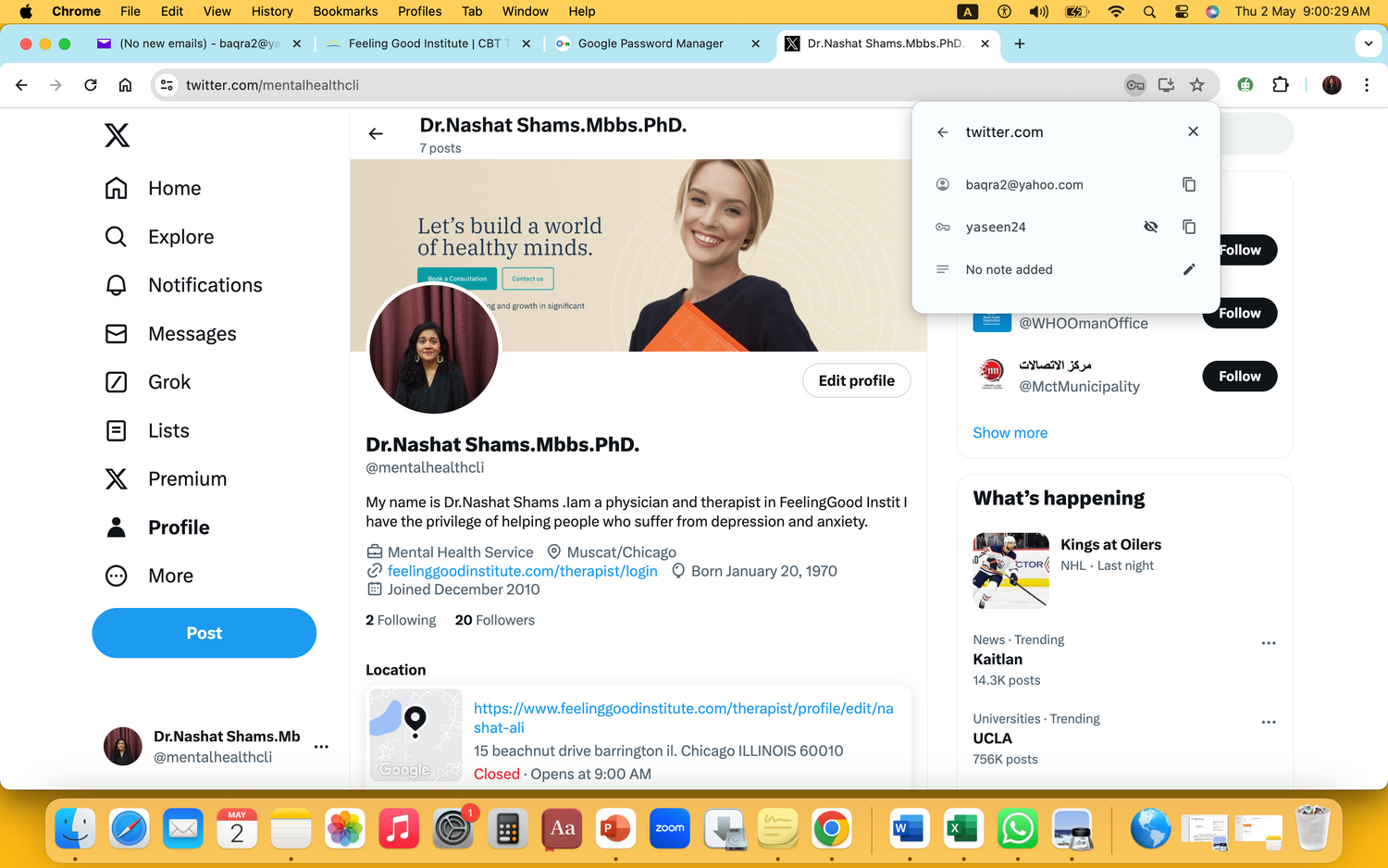Open the More options in the sidebar
The width and height of the screenshot is (1388, 868).
[x=149, y=576]
